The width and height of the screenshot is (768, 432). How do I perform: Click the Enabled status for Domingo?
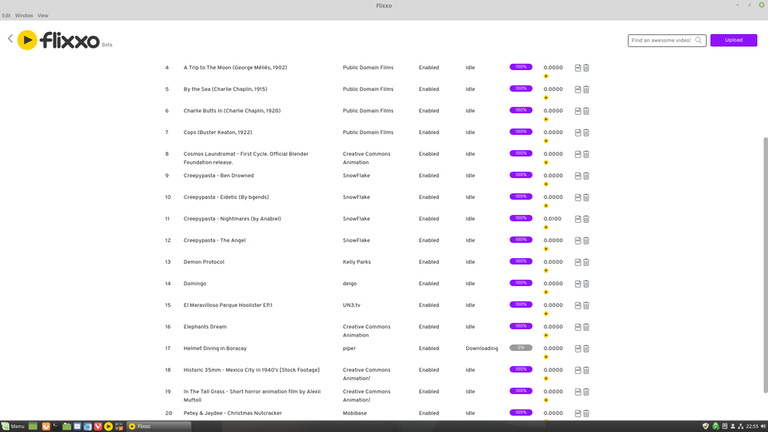point(429,284)
